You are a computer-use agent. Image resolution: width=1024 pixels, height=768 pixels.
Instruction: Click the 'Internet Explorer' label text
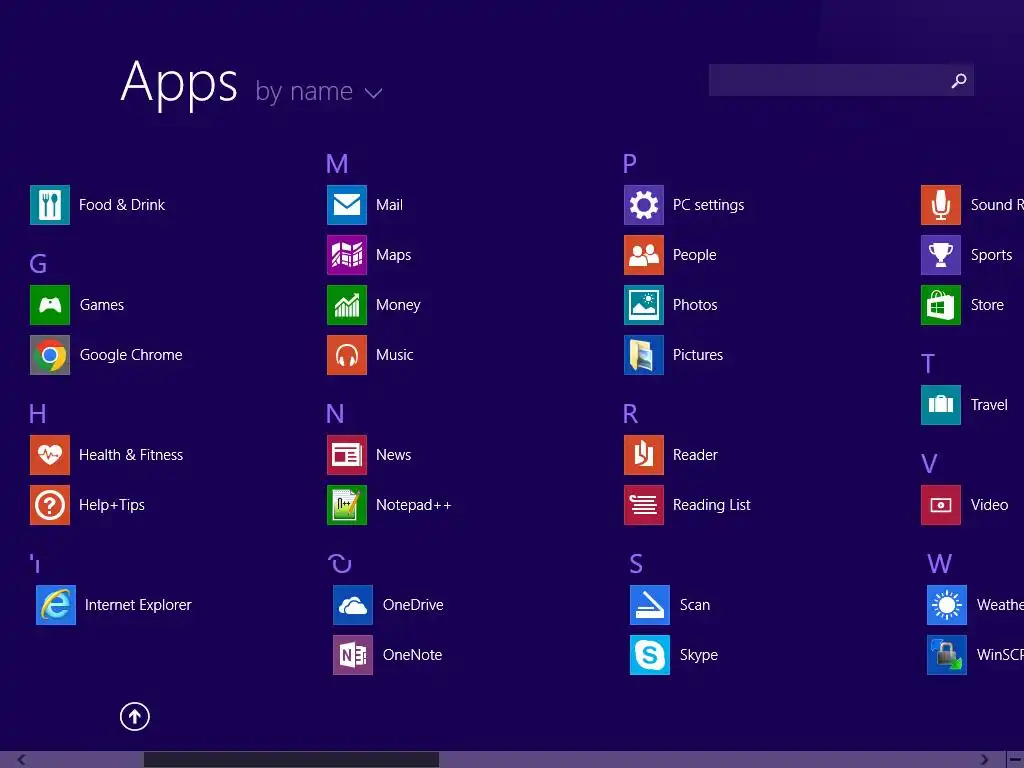(138, 605)
